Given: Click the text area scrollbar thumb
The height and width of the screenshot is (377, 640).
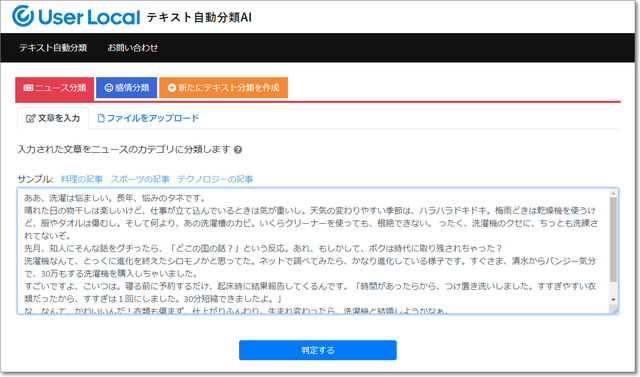Looking at the screenshot, I should pyautogui.click(x=613, y=240).
